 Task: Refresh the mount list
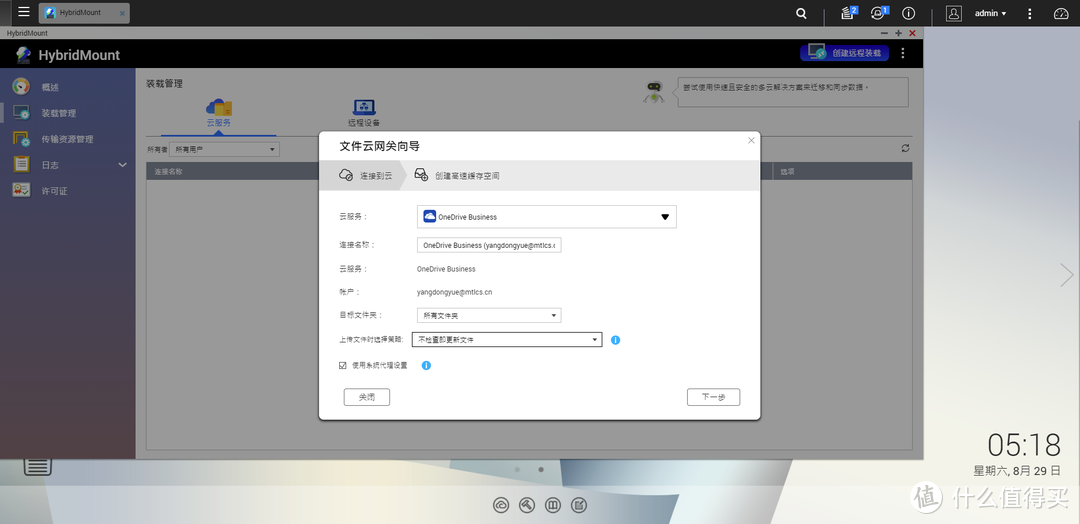(905, 148)
